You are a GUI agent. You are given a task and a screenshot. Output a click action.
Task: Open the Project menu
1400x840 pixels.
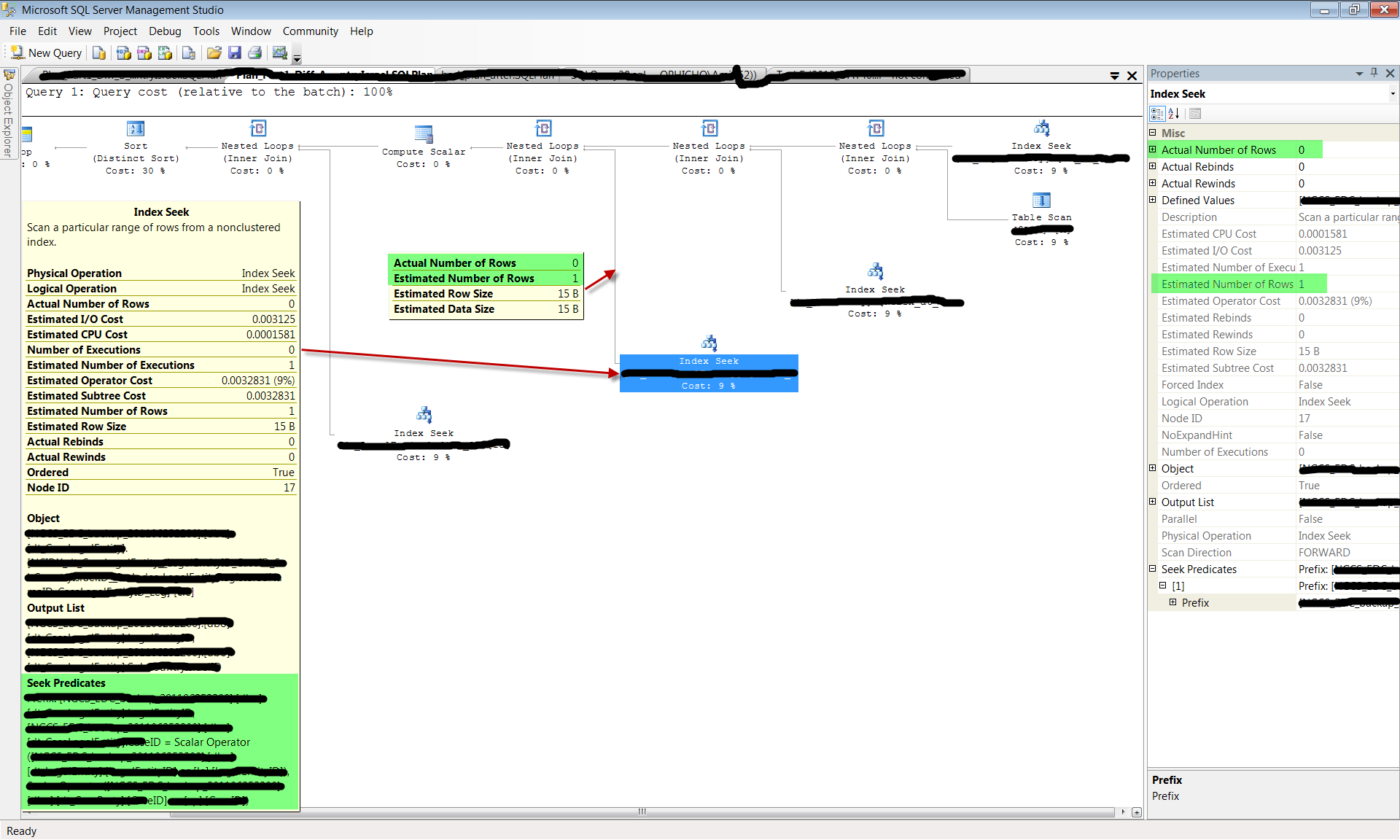click(120, 31)
